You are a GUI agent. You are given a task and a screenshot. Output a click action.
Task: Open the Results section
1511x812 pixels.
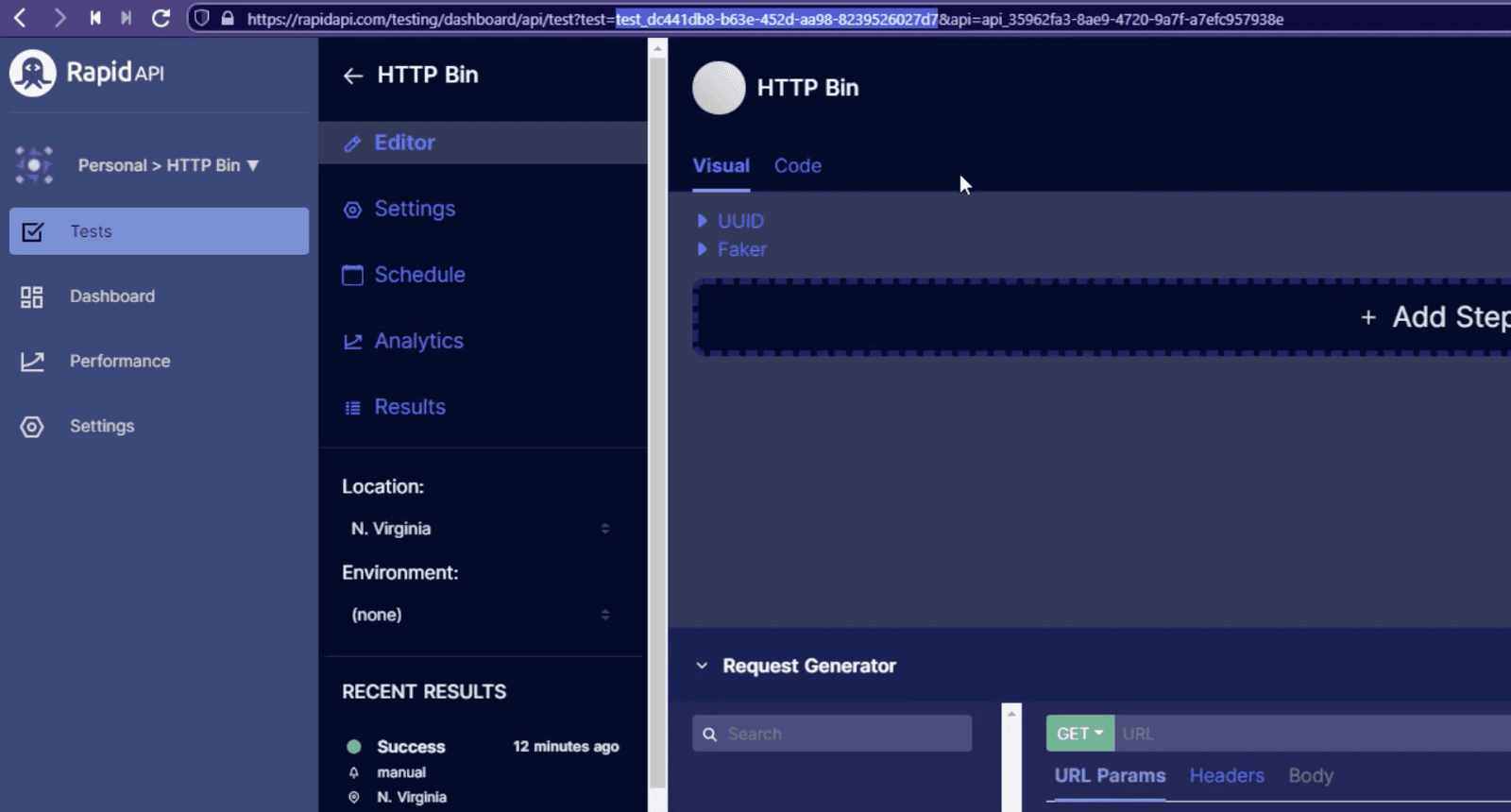pyautogui.click(x=410, y=407)
